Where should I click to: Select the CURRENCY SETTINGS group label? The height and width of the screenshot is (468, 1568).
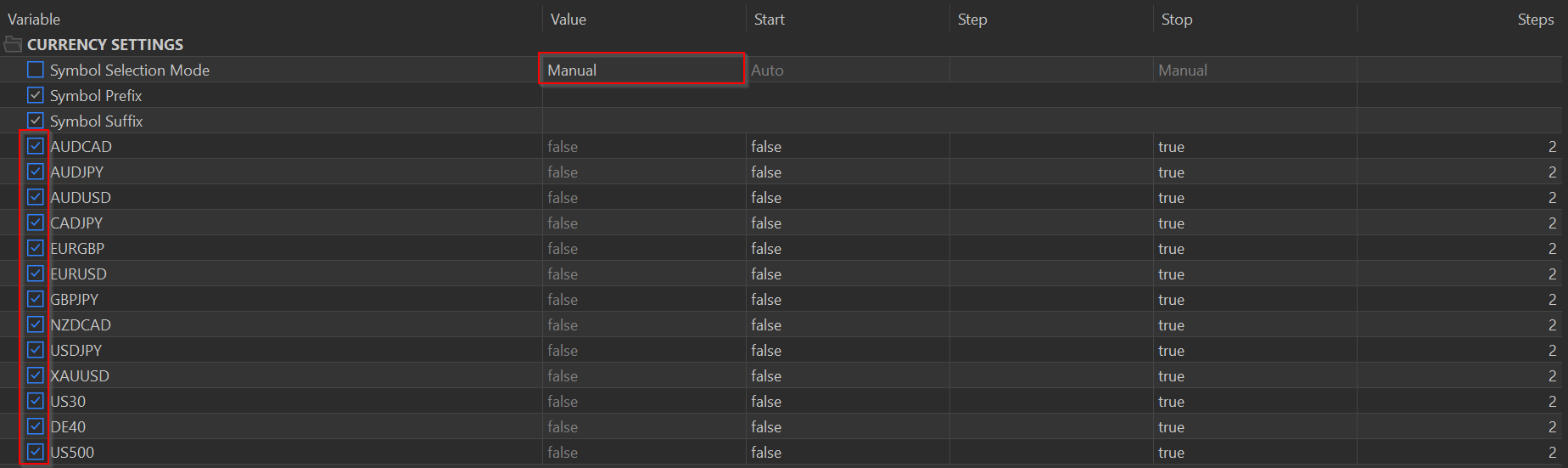tap(105, 44)
